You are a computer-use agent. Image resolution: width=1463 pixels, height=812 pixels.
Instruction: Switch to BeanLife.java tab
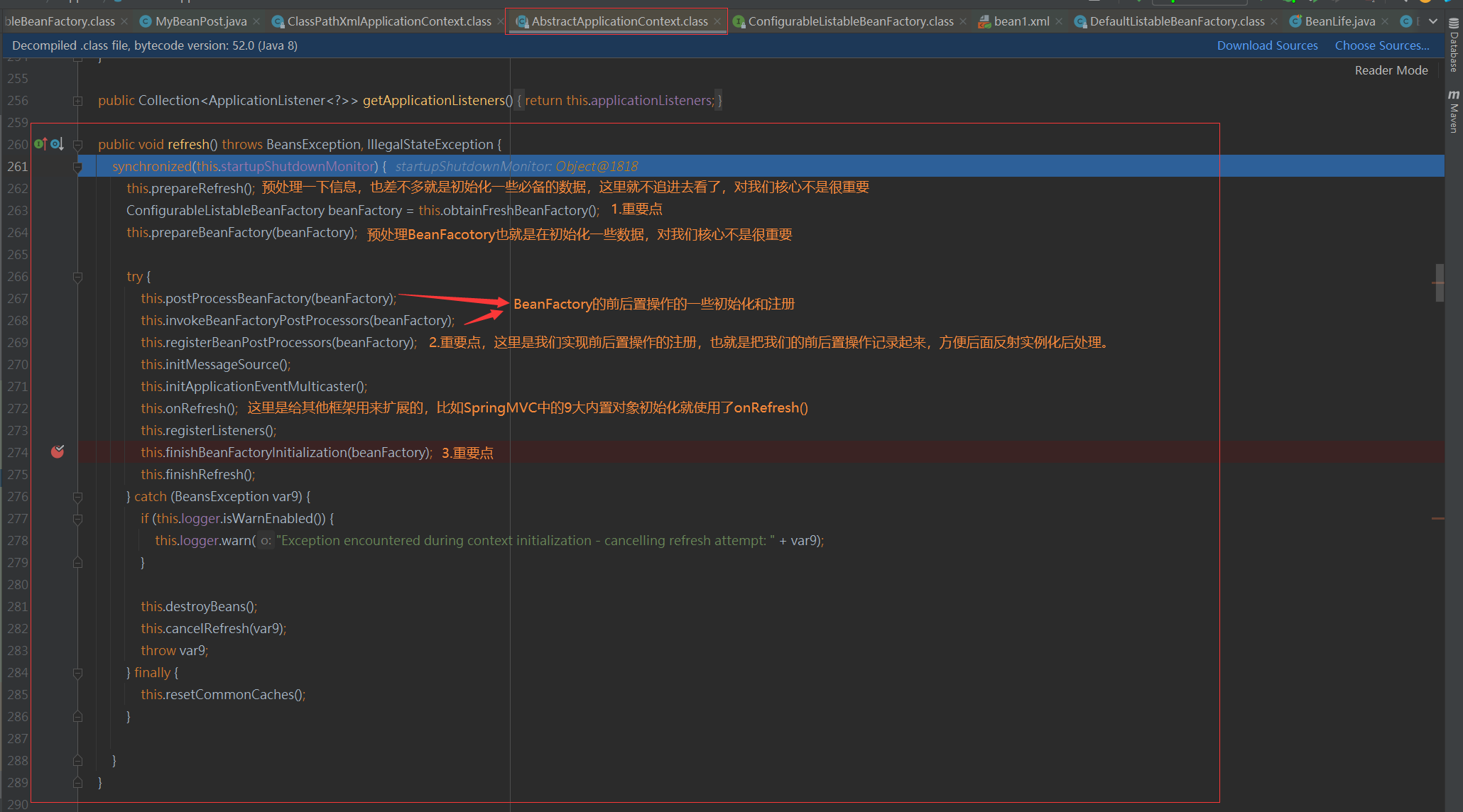pos(1340,21)
